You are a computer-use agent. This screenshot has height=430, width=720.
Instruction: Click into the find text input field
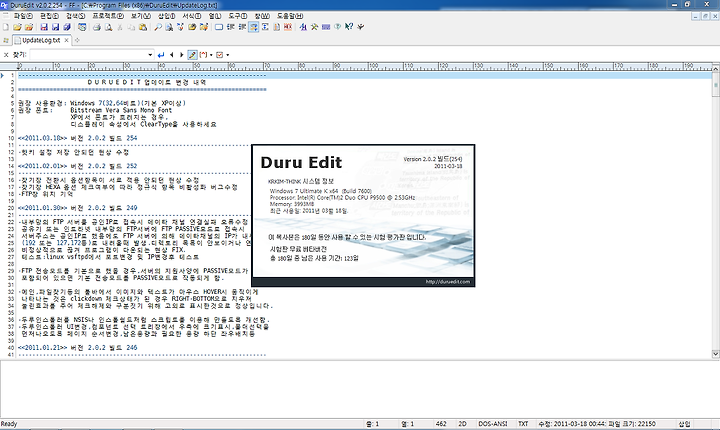coord(88,55)
